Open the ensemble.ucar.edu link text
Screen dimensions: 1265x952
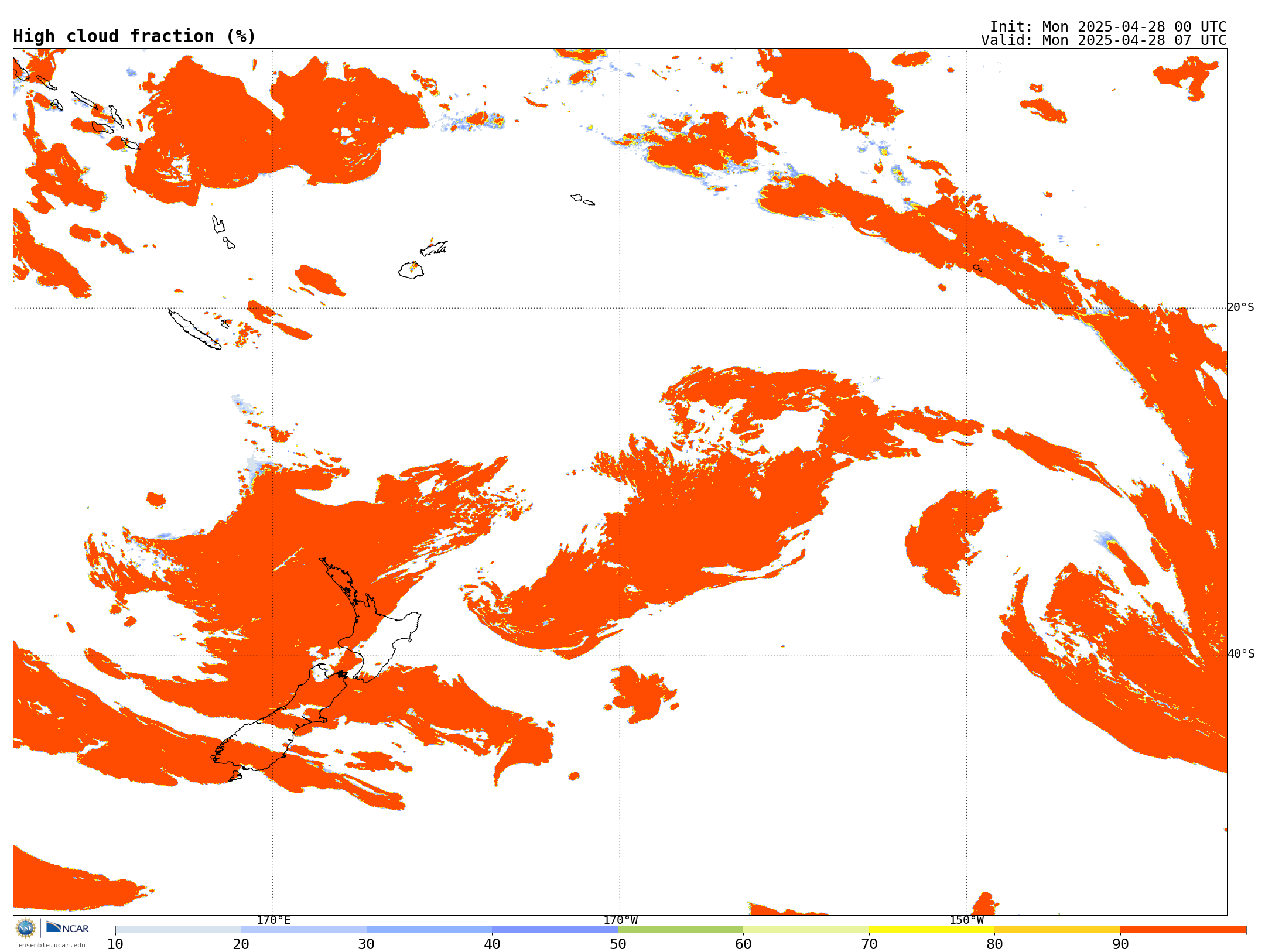click(52, 945)
